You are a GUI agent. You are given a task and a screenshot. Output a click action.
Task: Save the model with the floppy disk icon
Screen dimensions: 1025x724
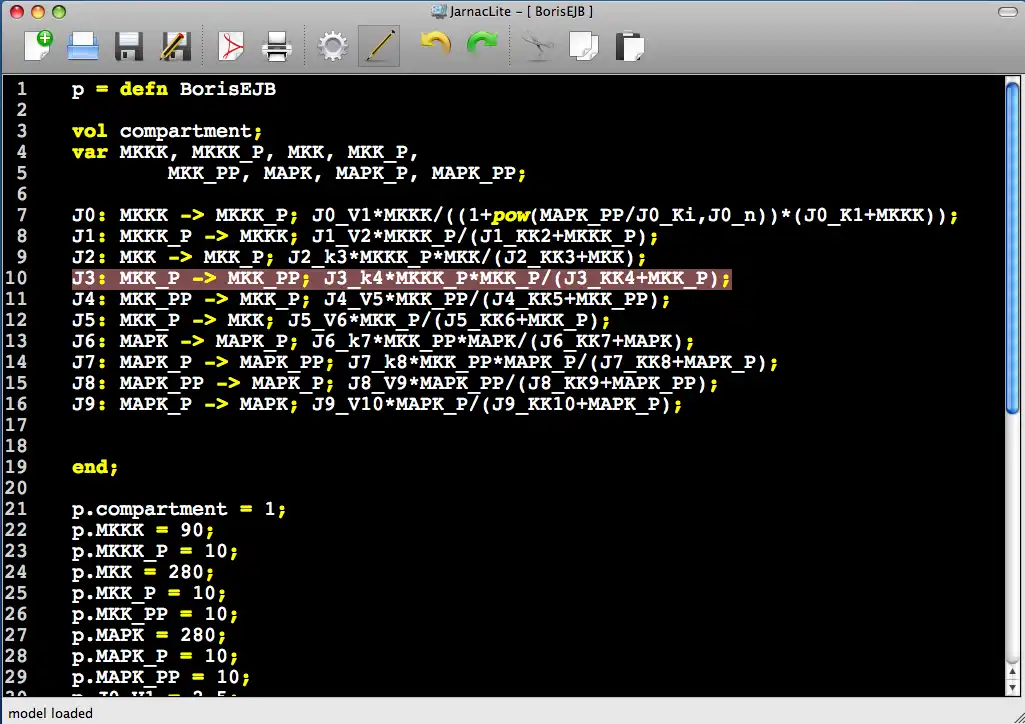(129, 47)
